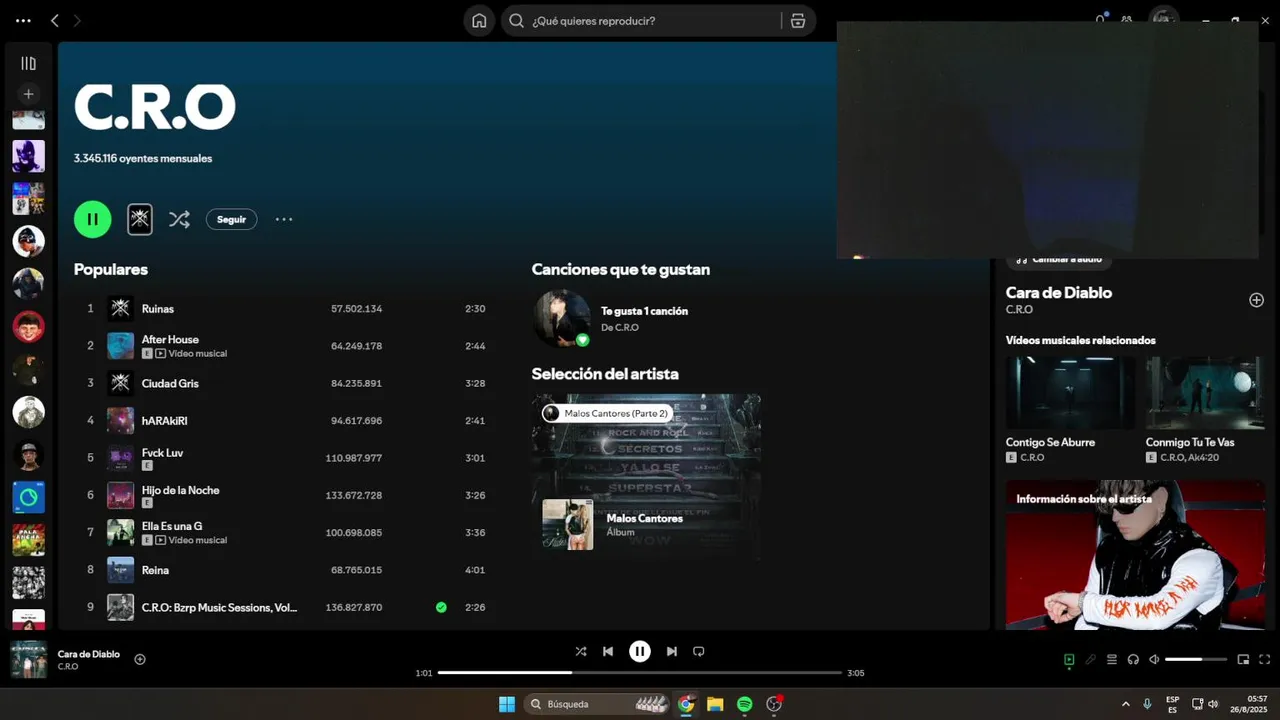Enable shuffle for C.R.O artist page
This screenshot has width=1280, height=720.
[179, 219]
